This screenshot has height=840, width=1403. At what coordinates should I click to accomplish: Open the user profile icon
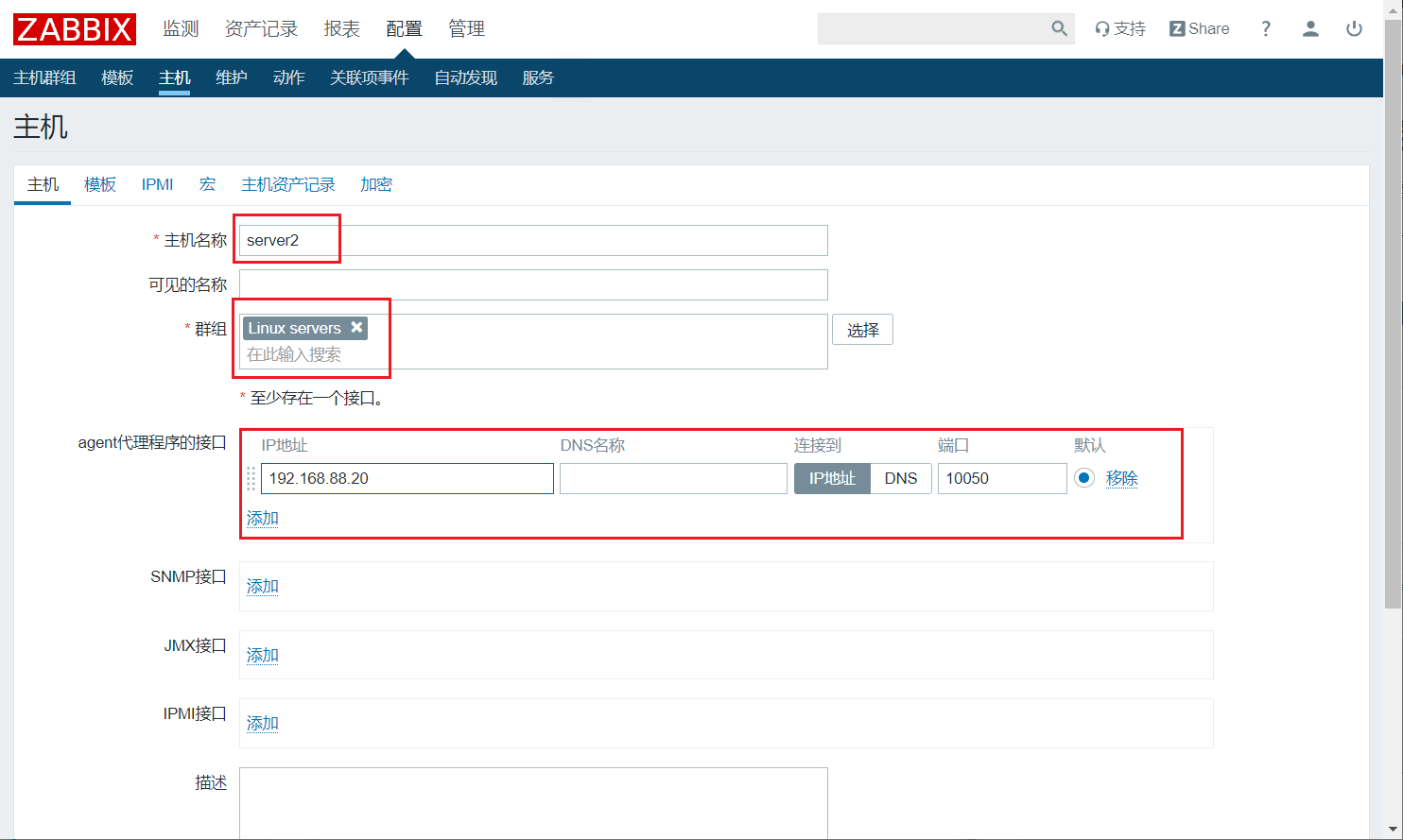click(1309, 29)
